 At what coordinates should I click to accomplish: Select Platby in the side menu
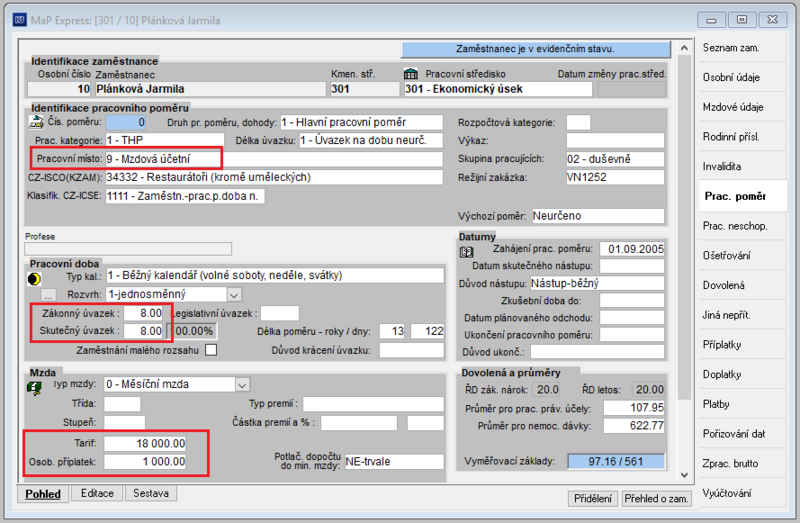pyautogui.click(x=742, y=404)
